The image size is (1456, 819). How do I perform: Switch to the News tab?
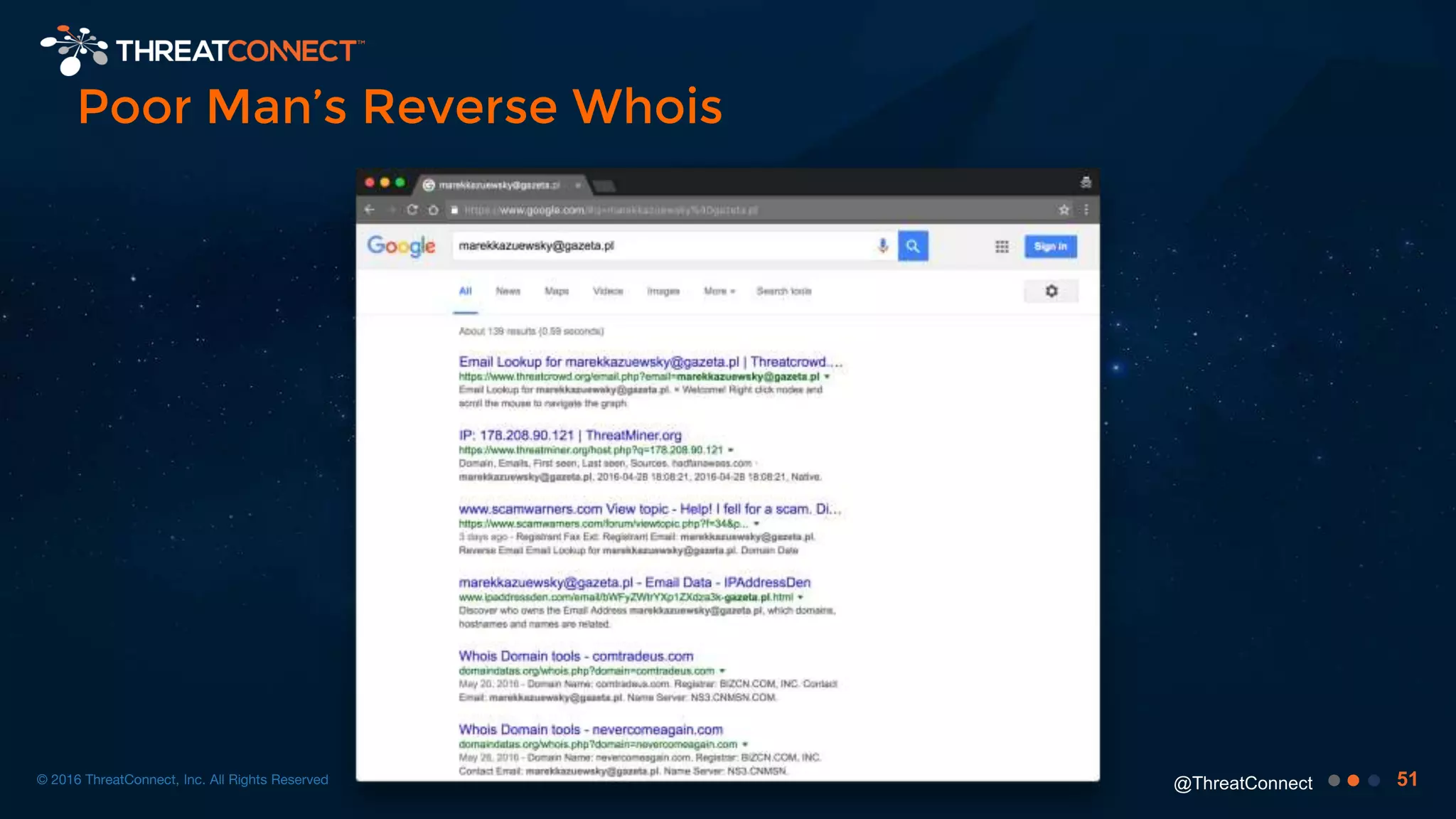[508, 291]
